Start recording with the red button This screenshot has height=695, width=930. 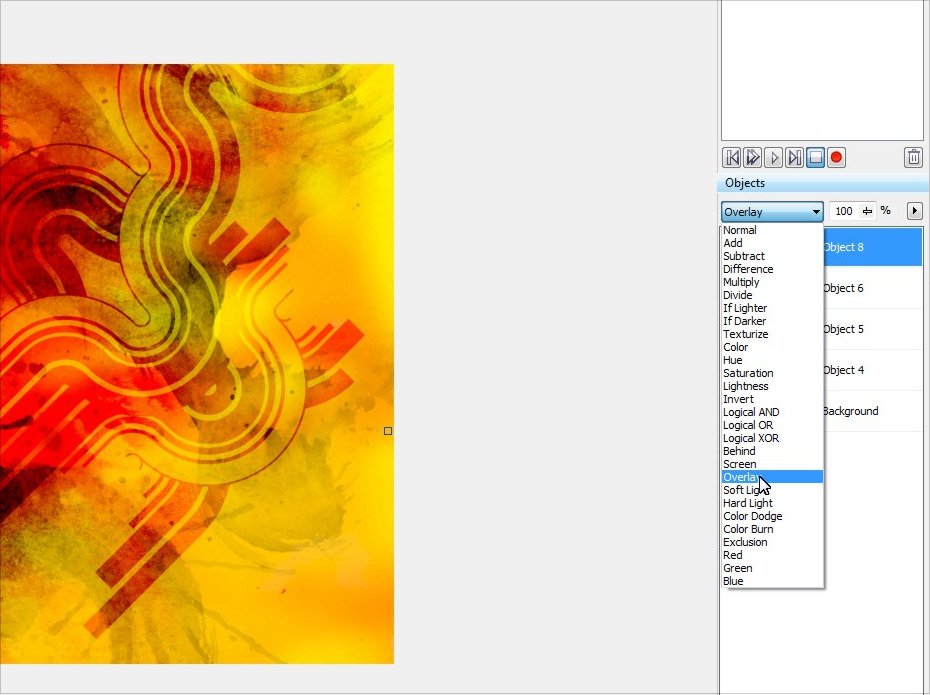point(837,158)
